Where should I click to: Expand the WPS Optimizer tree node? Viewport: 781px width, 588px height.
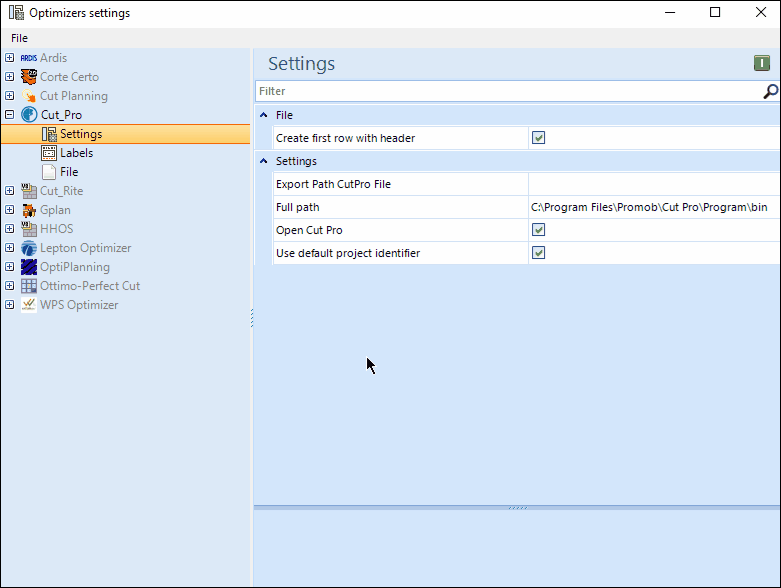click(x=9, y=305)
